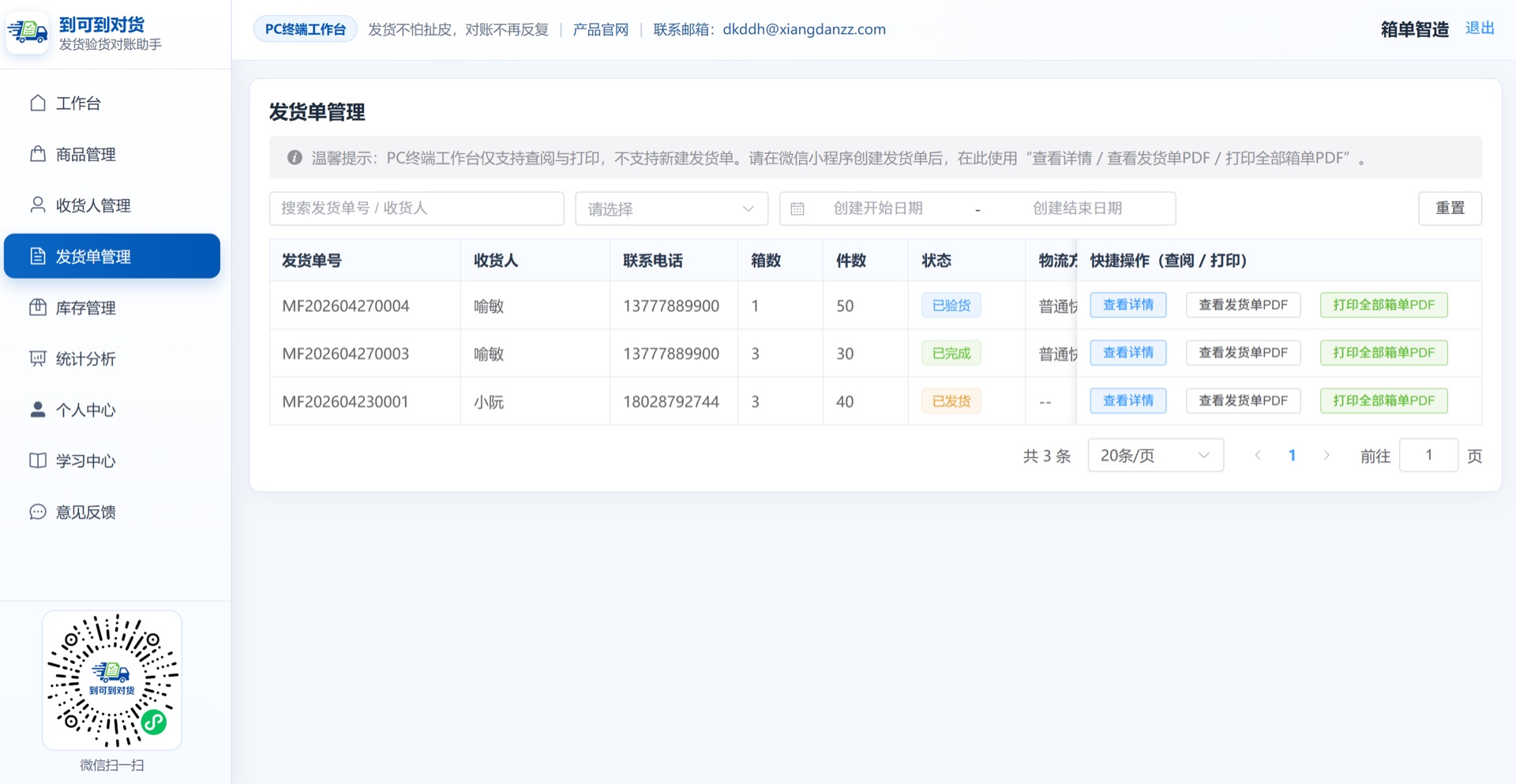Click the 工作台 home icon in sidebar
The width and height of the screenshot is (1516, 784).
coord(38,103)
